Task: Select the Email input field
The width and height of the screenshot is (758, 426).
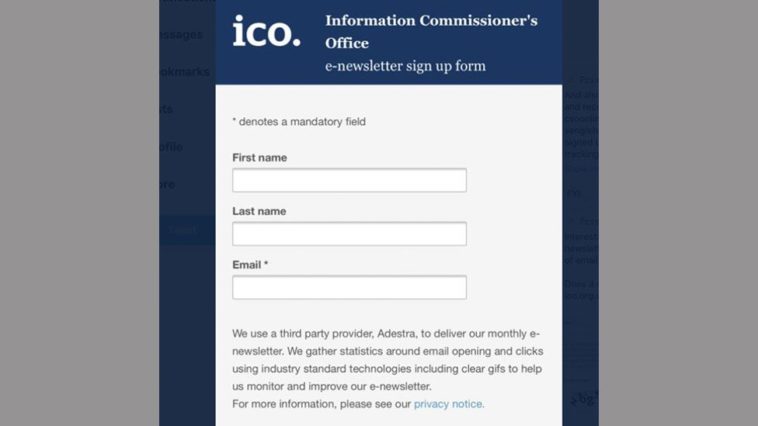Action: click(349, 288)
